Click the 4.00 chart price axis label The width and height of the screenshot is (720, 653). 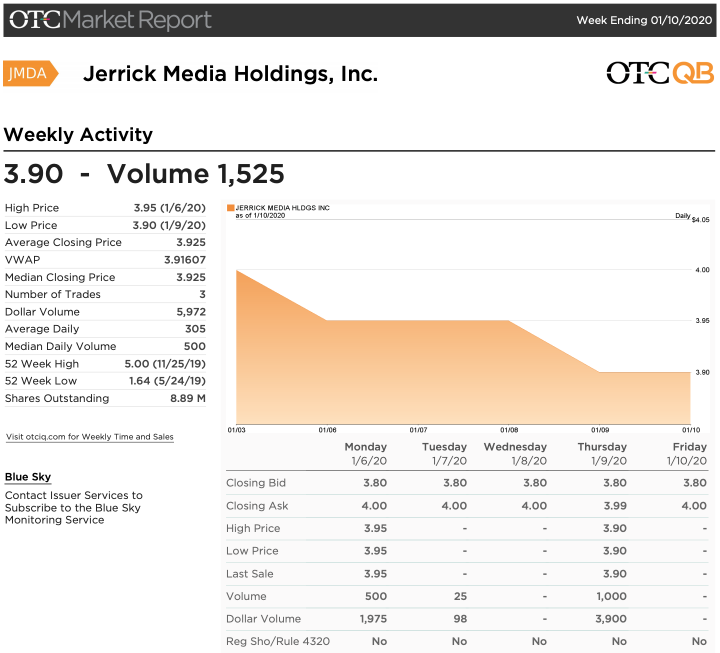click(703, 270)
